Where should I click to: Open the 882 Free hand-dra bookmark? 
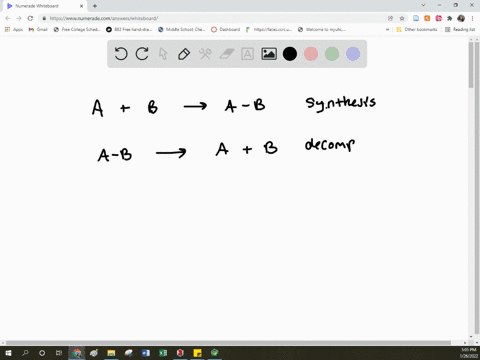pos(129,30)
